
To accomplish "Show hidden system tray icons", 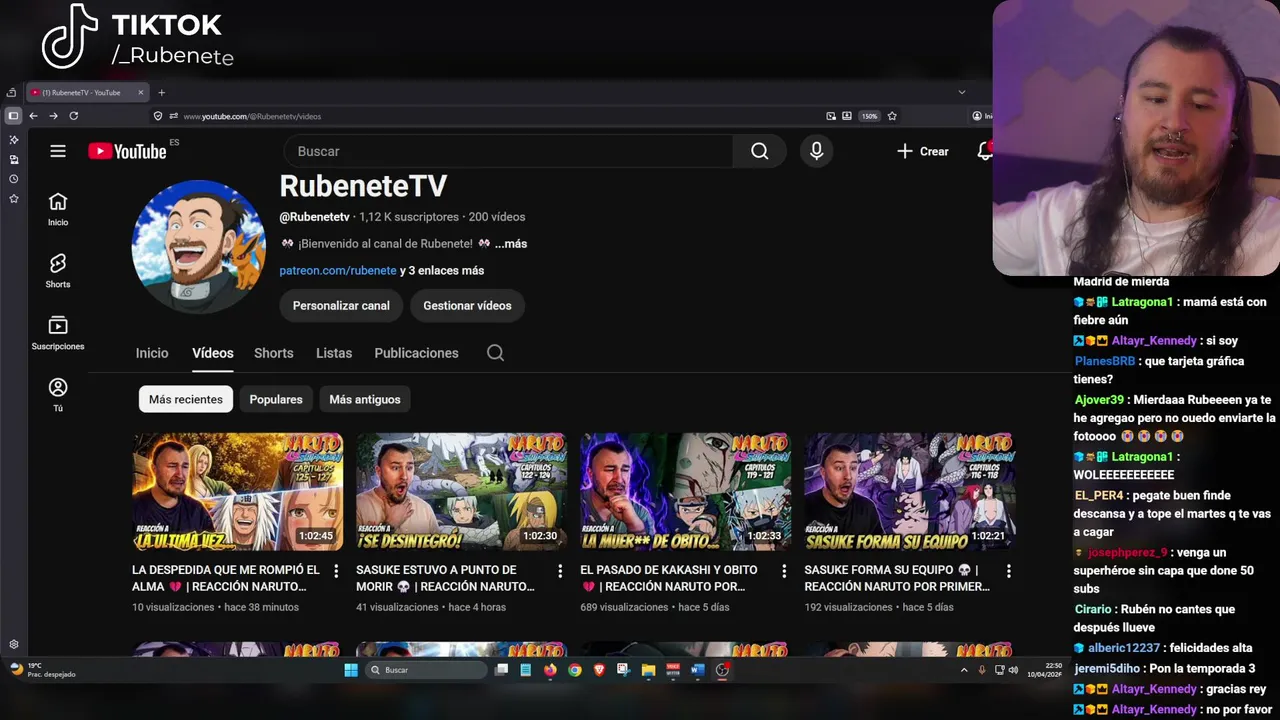I will [964, 670].
